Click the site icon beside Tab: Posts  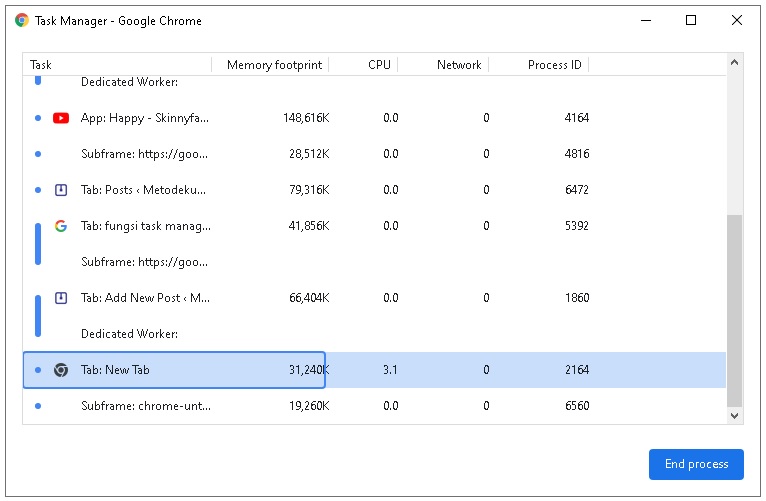61,190
